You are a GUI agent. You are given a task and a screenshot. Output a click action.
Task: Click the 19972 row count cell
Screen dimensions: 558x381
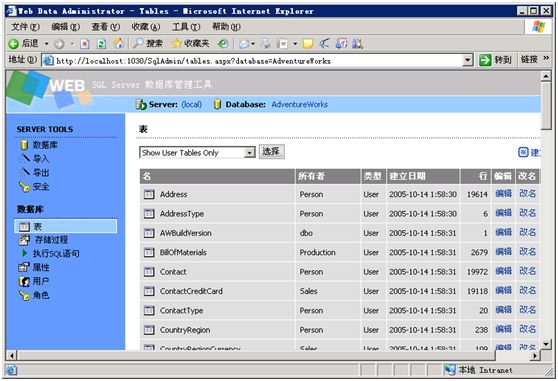pyautogui.click(x=477, y=272)
